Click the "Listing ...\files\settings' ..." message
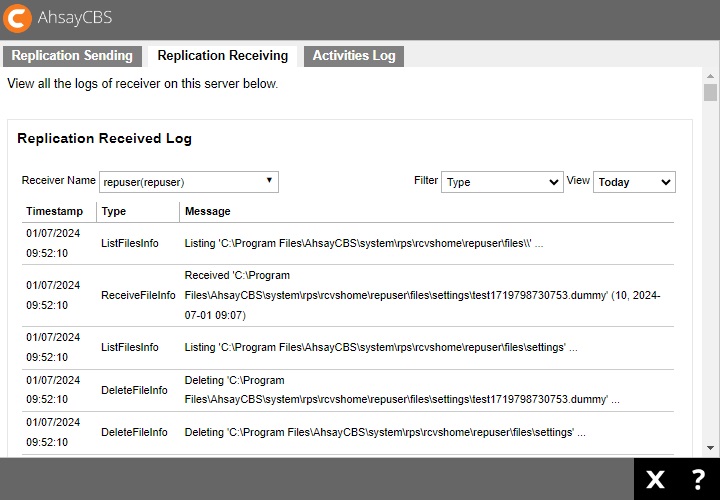Viewport: 720px width, 500px height. (381, 347)
